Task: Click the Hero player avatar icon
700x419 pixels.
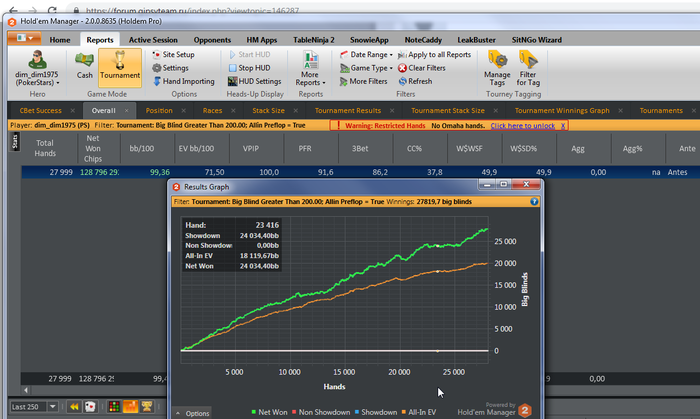Action: [x=37, y=59]
